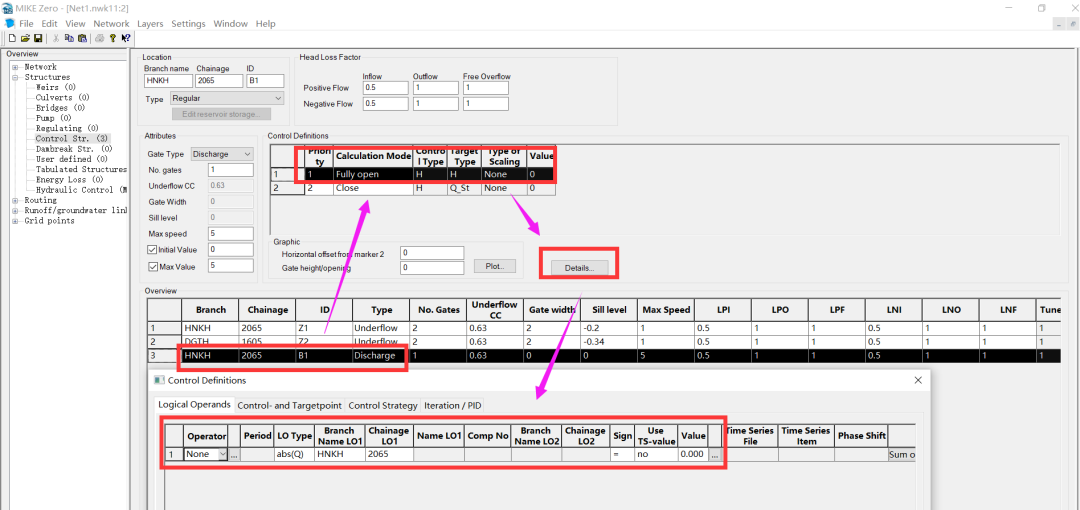Switch to Control- and Targetpoint tab

(289, 405)
